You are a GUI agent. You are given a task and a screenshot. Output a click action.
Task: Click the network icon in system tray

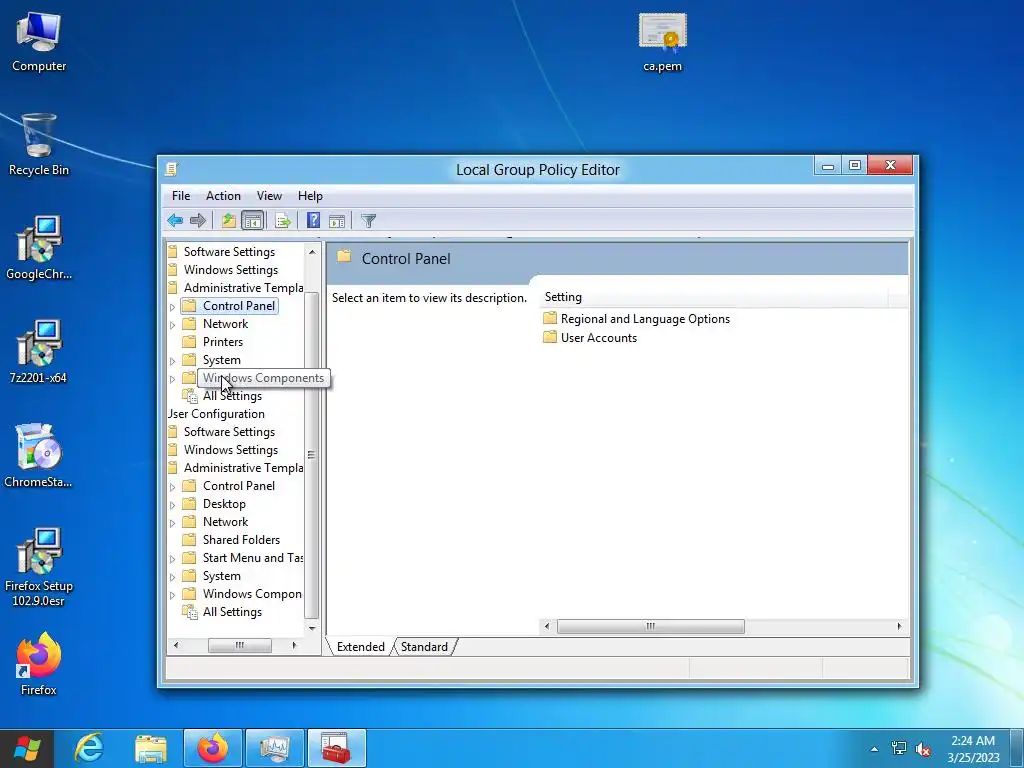899,748
